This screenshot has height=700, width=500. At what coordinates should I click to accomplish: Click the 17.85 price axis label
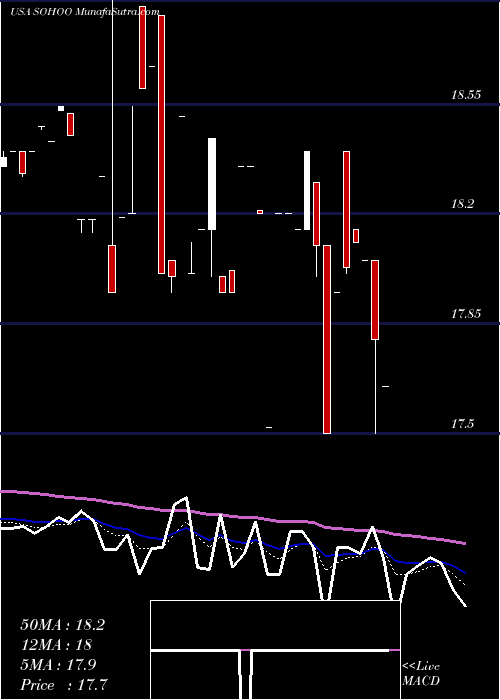[x=466, y=314]
